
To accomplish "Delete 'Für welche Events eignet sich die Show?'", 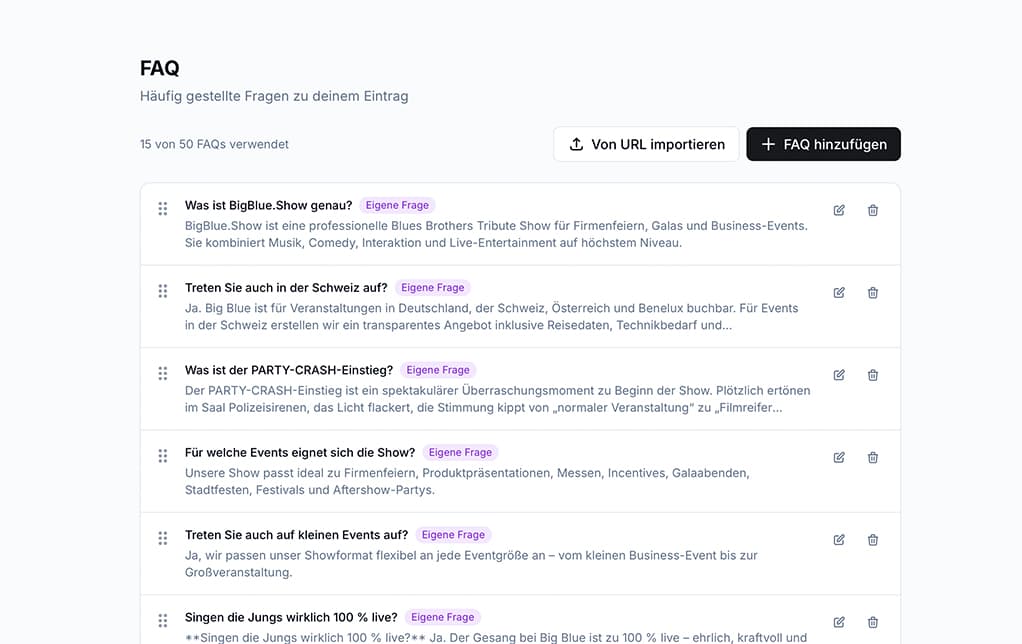I will tap(873, 457).
